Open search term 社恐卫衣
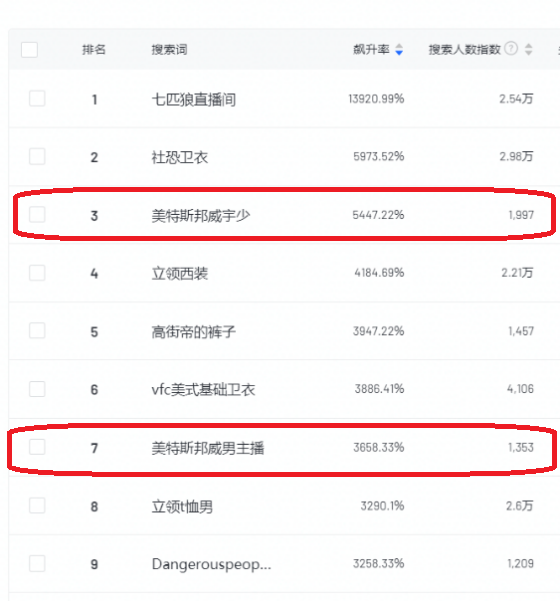The width and height of the screenshot is (560, 601). coord(180,157)
